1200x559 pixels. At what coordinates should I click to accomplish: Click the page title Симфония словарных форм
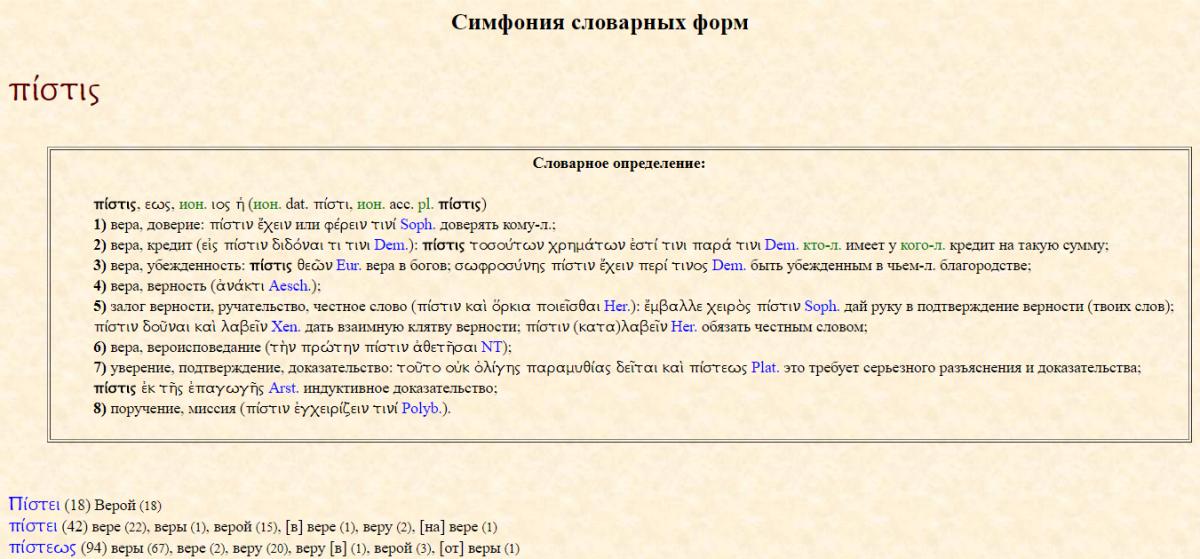click(x=599, y=22)
